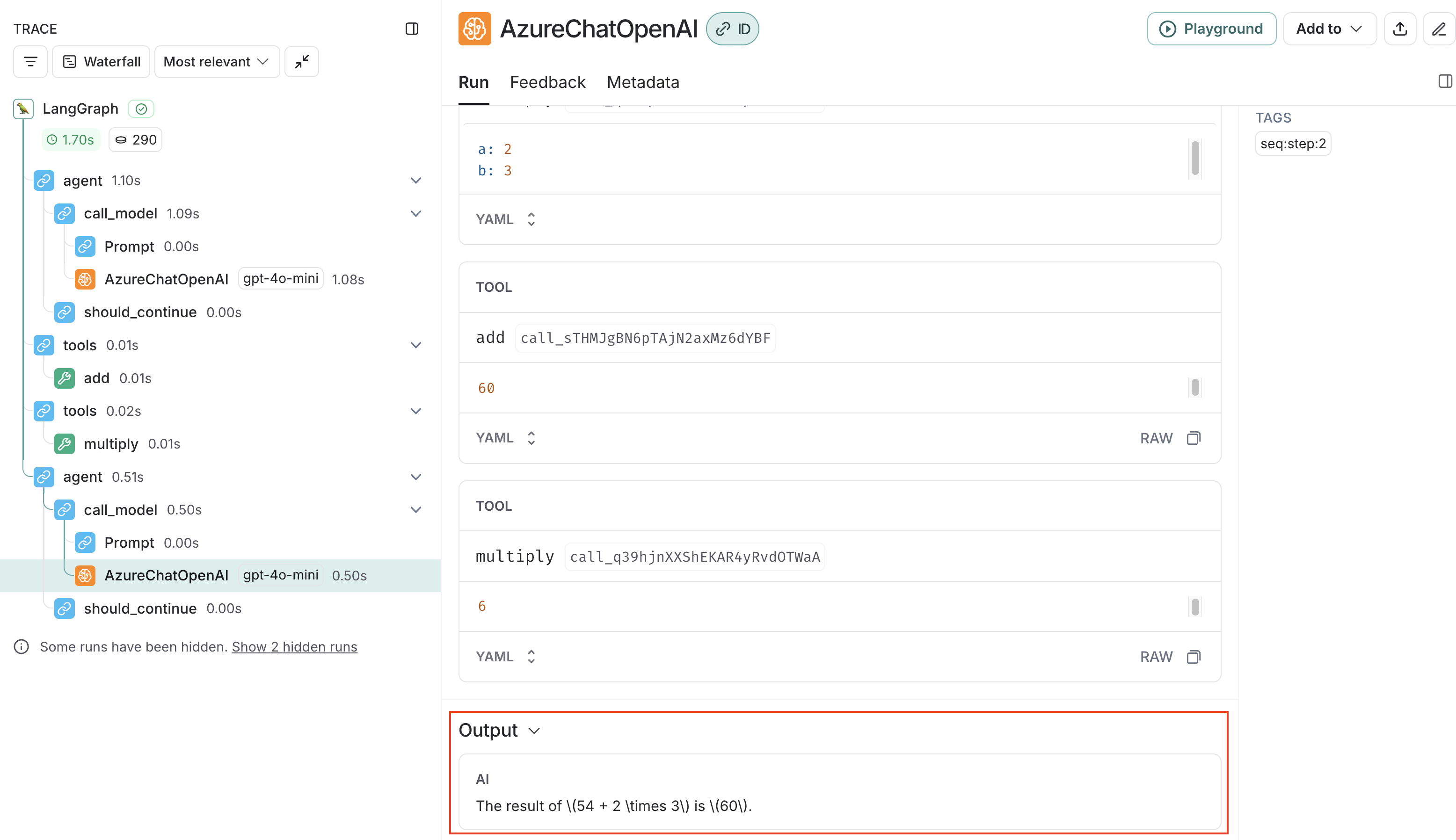The width and height of the screenshot is (1456, 840).
Task: Open the Add to dropdown
Action: [x=1329, y=28]
